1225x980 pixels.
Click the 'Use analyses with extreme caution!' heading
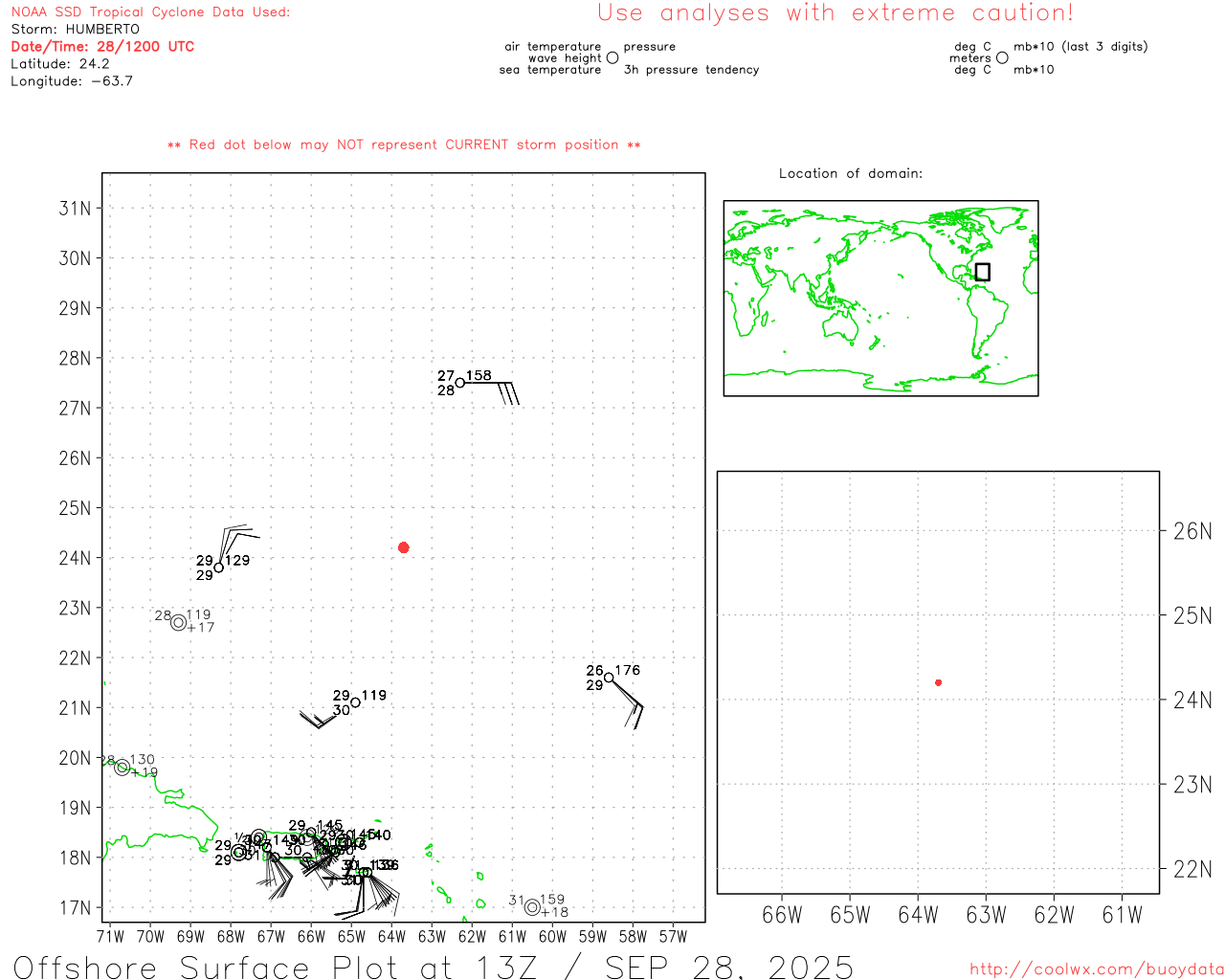tap(835, 12)
